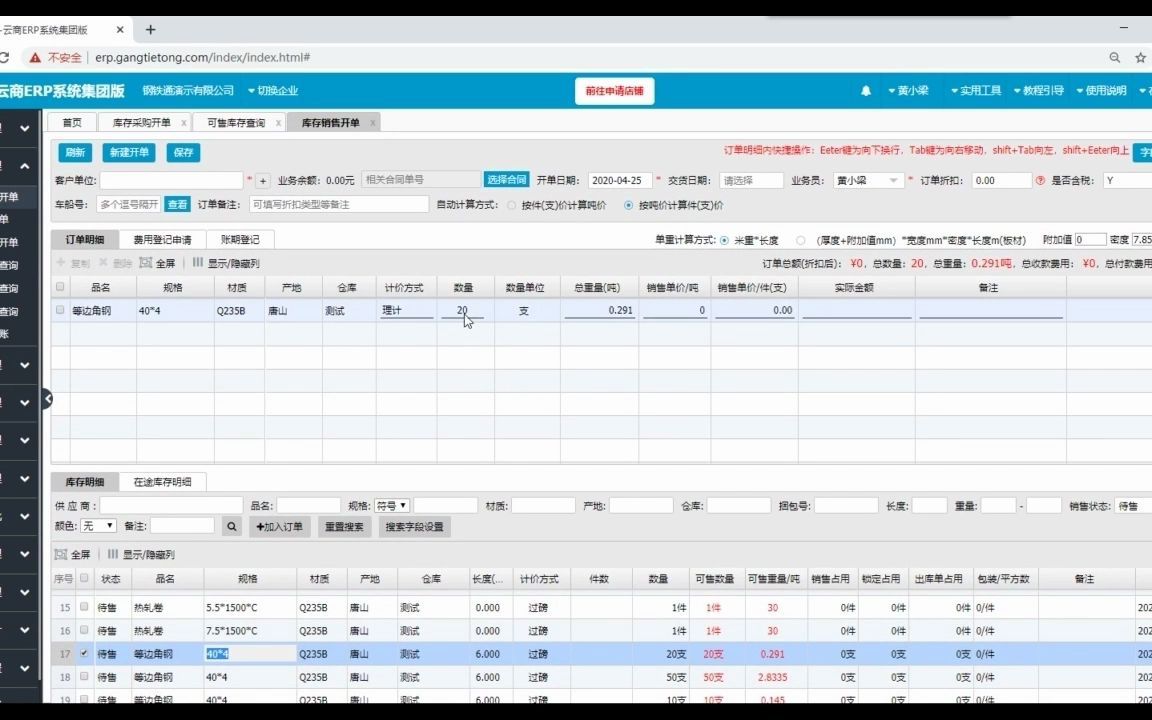Click the notification bell icon
This screenshot has height=720, width=1152.
click(866, 90)
